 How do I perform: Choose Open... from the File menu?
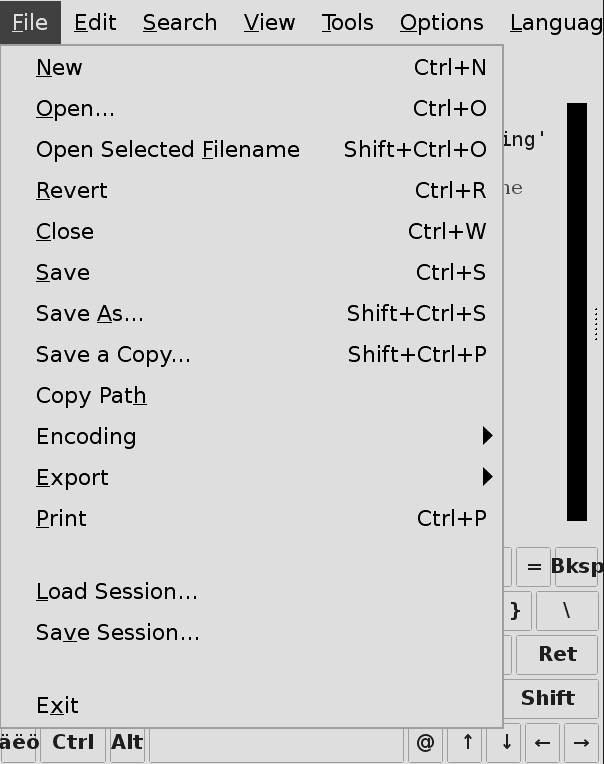pos(75,109)
